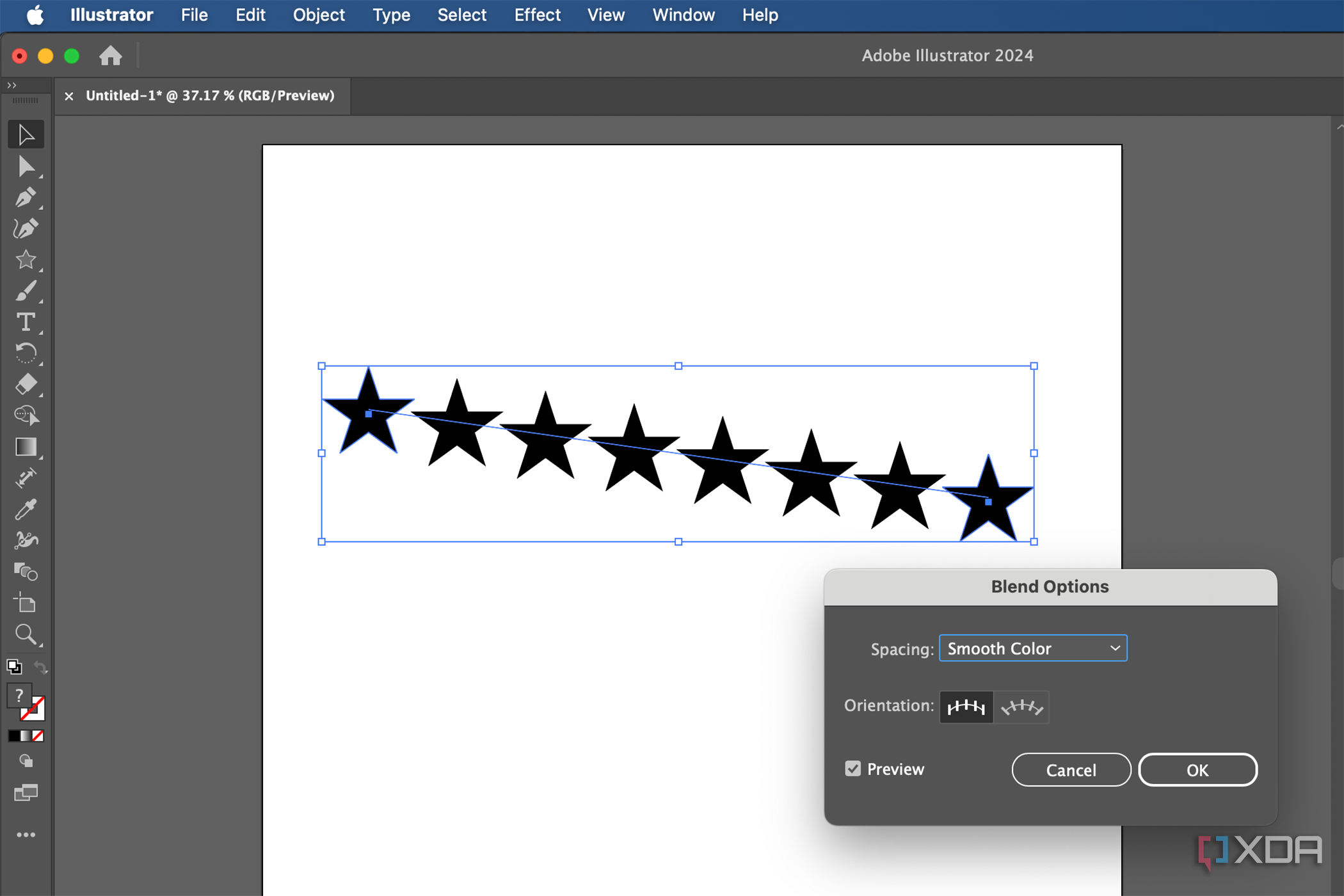Open the Spacing dropdown in Blend Options
This screenshot has width=1344, height=896.
tap(1032, 648)
